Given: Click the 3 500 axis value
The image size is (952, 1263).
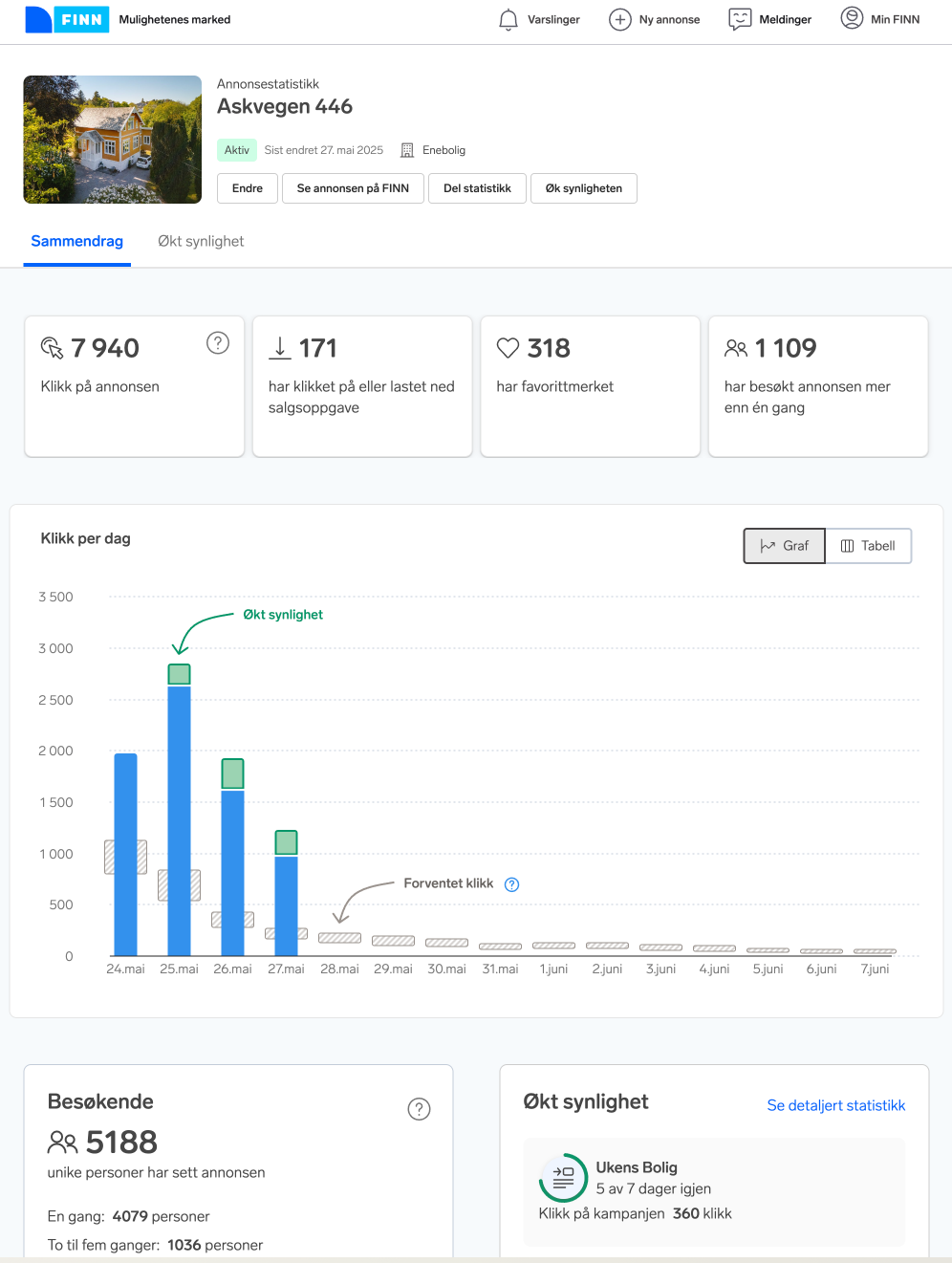Looking at the screenshot, I should click(x=55, y=597).
